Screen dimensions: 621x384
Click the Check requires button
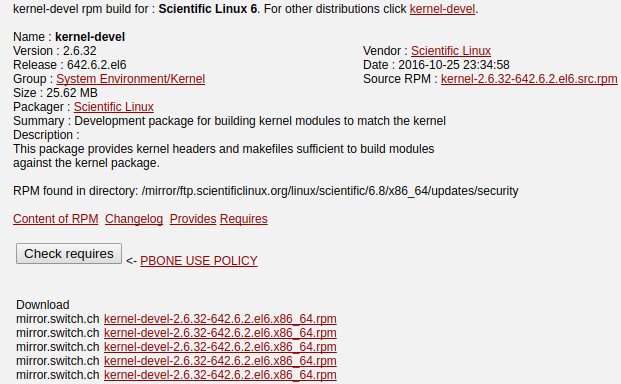click(x=69, y=253)
